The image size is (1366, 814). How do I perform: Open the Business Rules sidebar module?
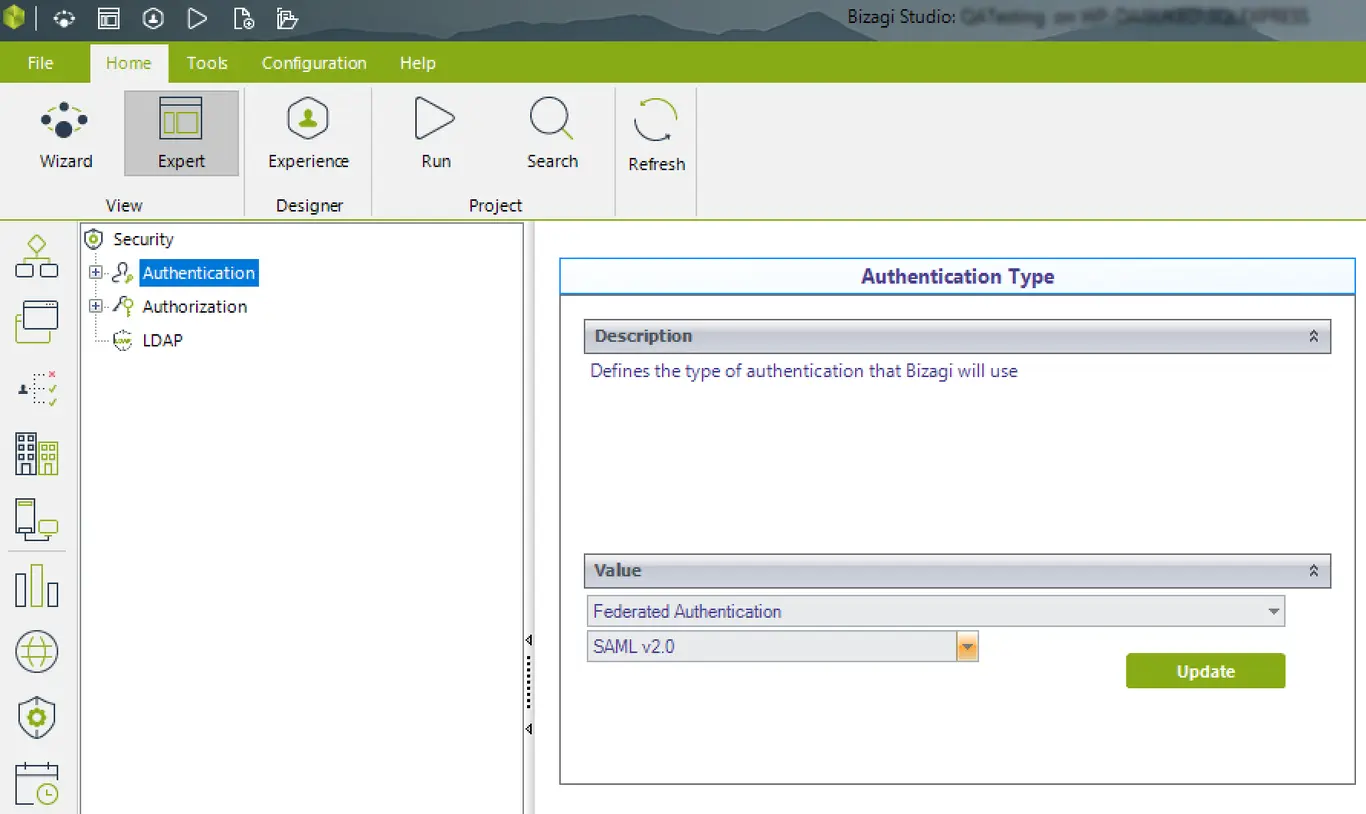(x=37, y=388)
